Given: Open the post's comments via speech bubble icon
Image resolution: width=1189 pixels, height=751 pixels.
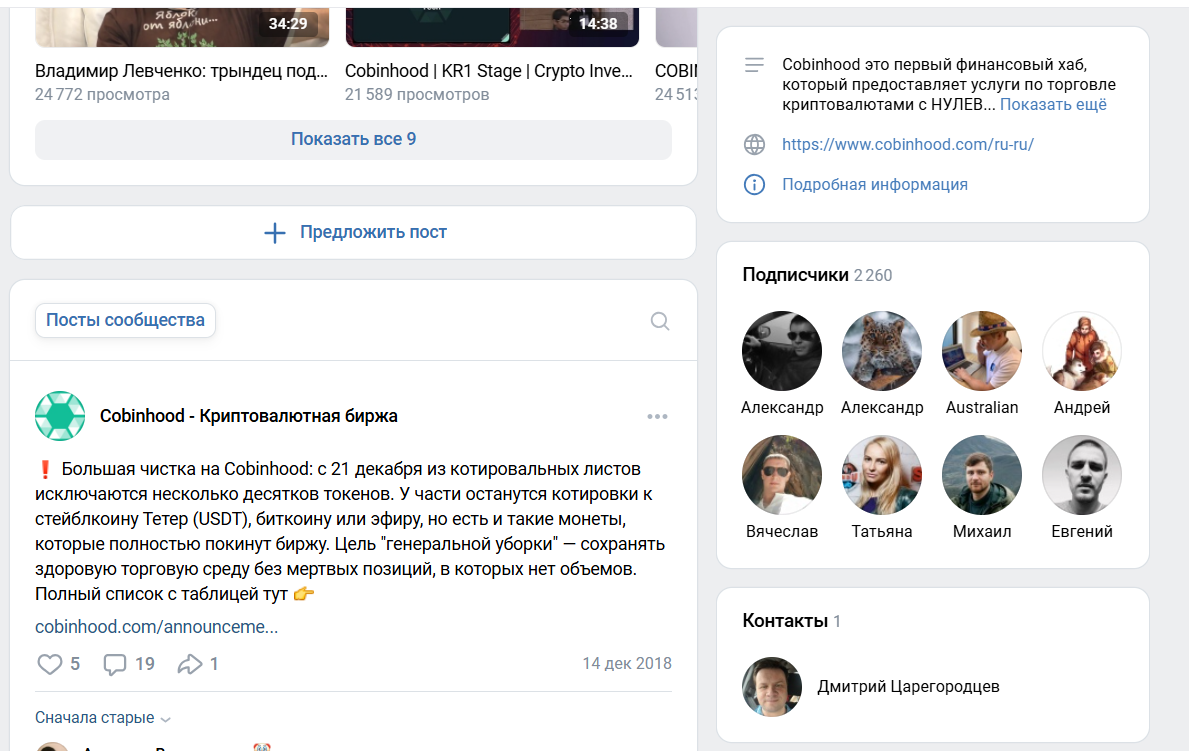Looking at the screenshot, I should coord(116,664).
